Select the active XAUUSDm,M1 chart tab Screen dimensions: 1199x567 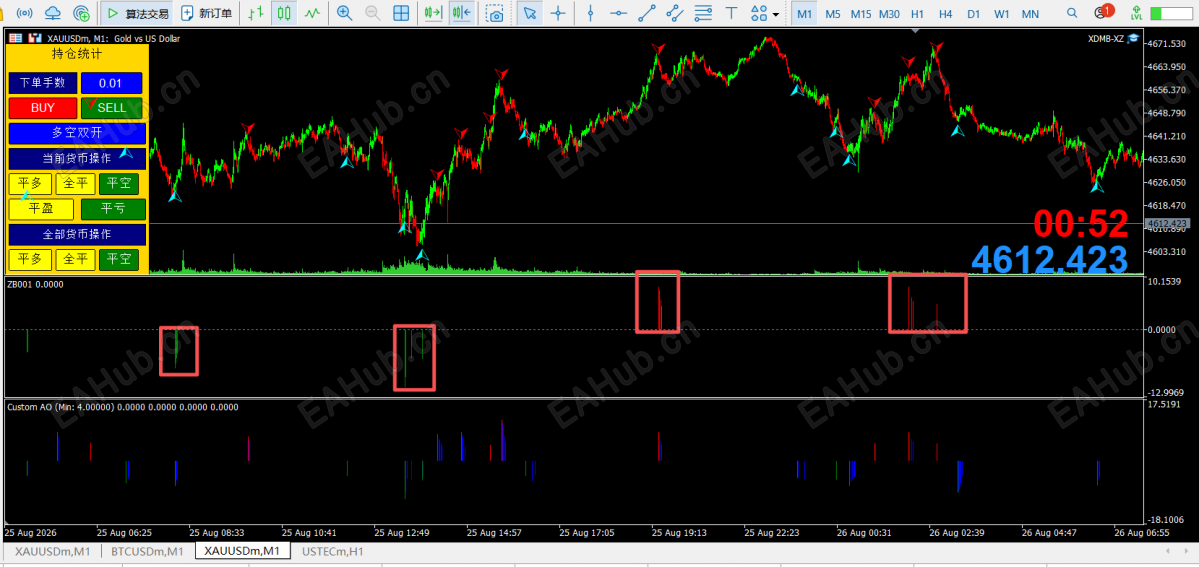click(x=242, y=551)
